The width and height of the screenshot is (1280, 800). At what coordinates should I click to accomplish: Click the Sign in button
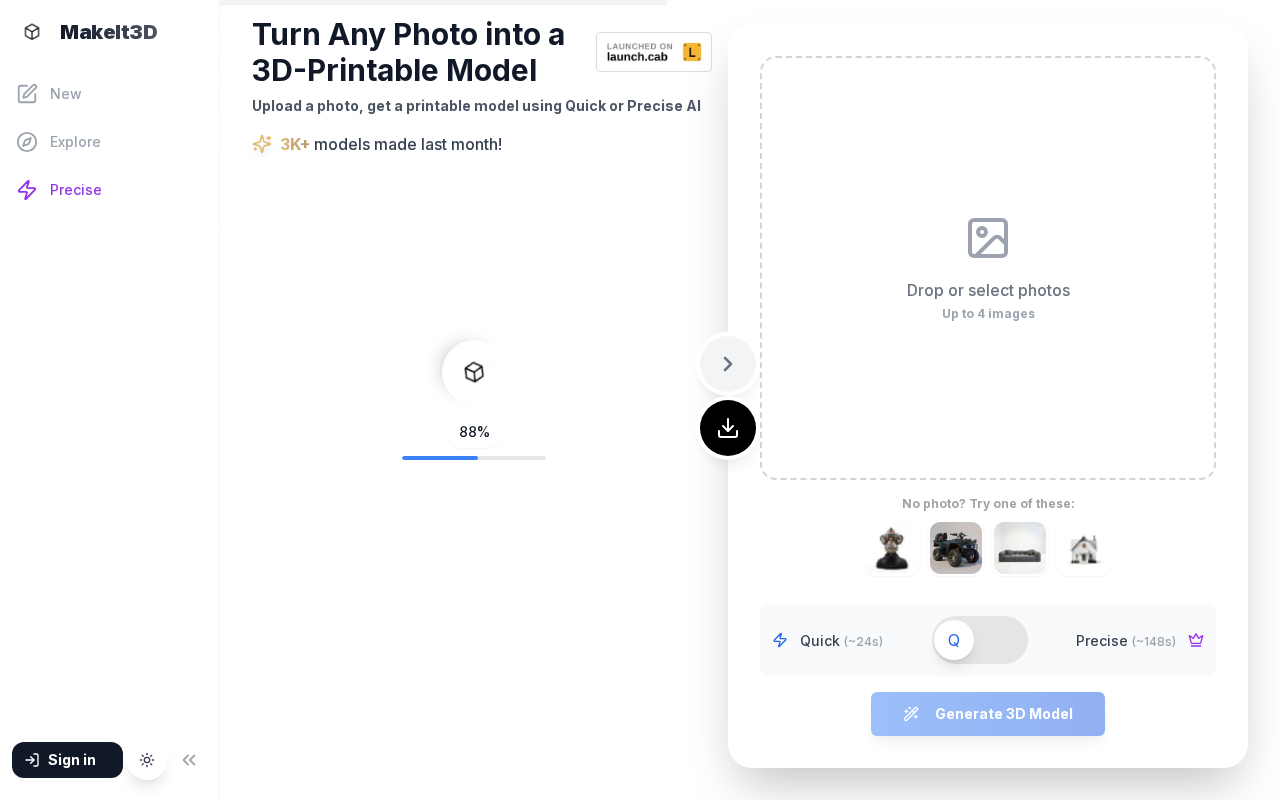pos(67,760)
